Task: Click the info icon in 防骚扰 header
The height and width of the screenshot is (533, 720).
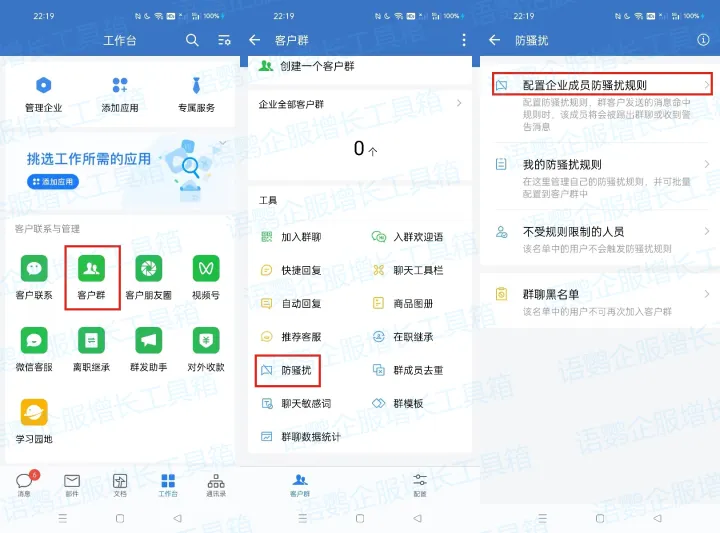Action: (x=702, y=40)
